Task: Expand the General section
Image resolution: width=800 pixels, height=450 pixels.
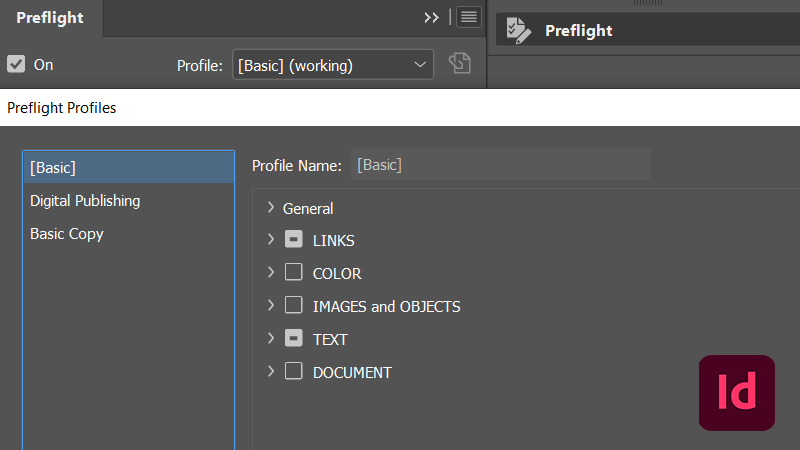Action: pyautogui.click(x=270, y=208)
